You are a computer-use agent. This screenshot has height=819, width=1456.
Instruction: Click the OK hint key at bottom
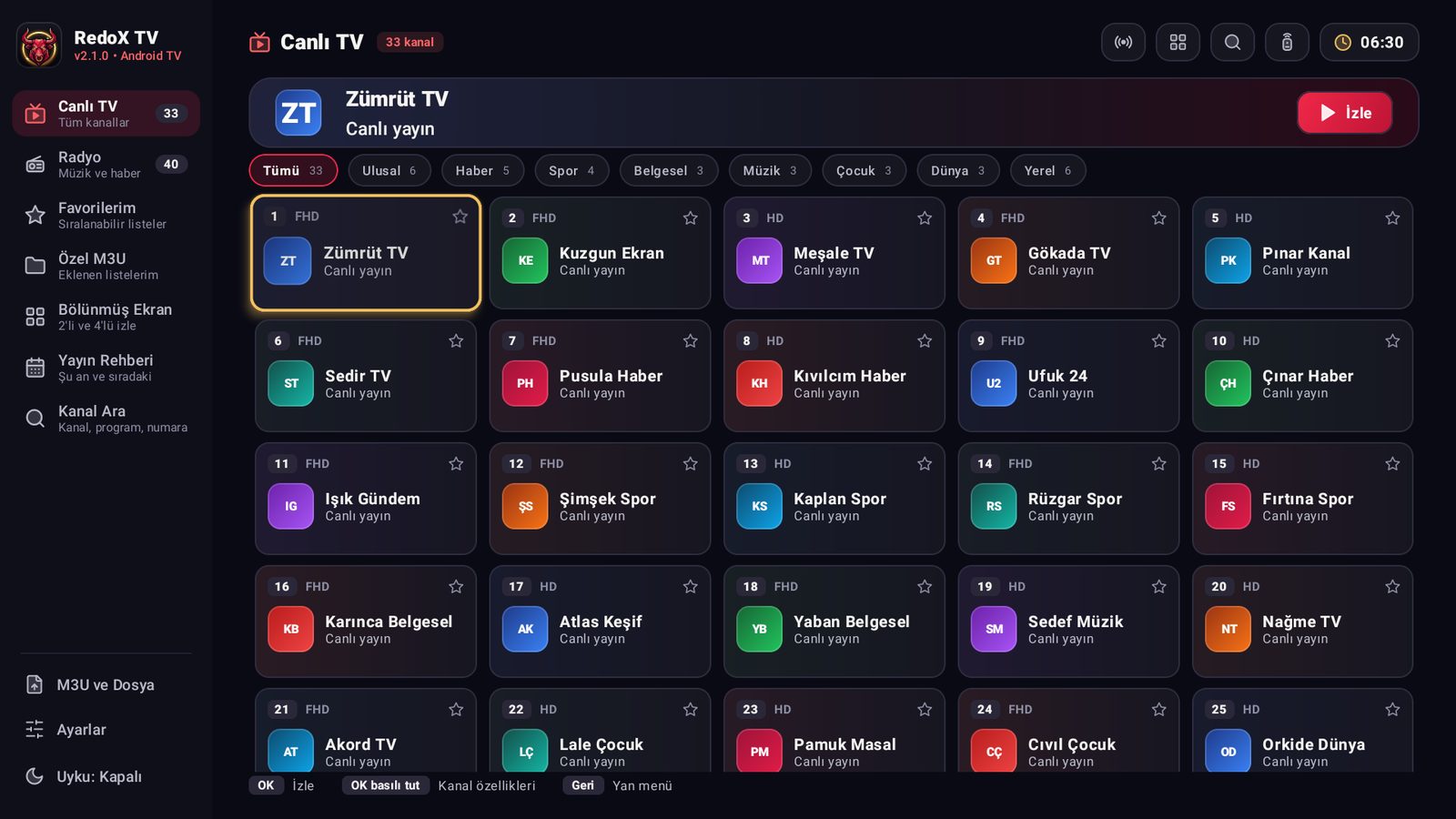click(266, 785)
